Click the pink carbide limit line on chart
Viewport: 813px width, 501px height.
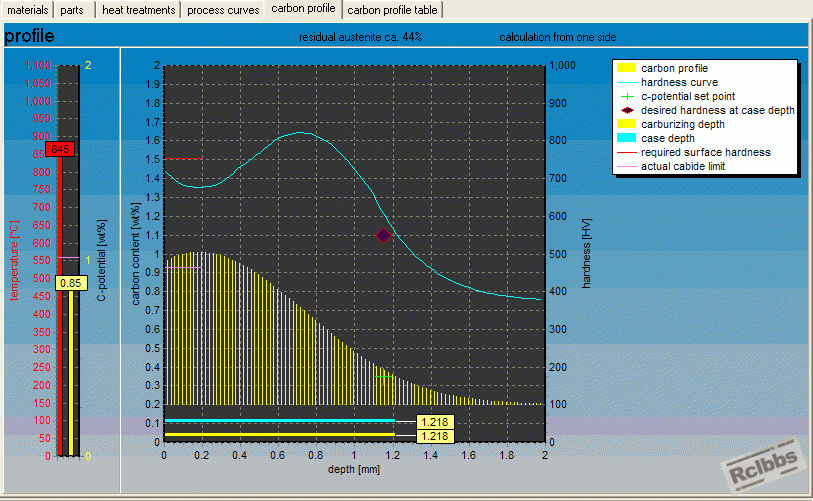point(183,268)
